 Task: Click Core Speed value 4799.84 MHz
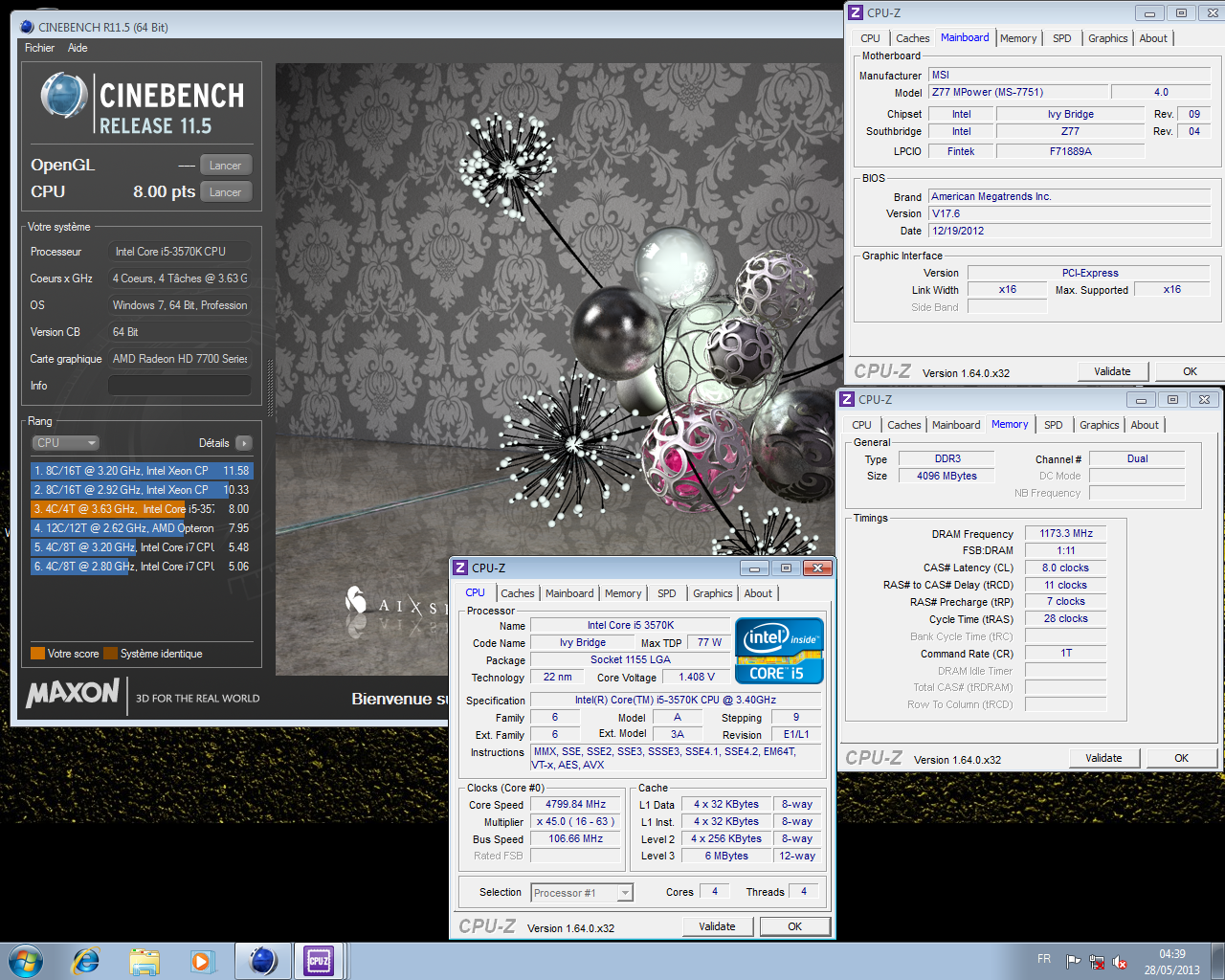tap(576, 804)
